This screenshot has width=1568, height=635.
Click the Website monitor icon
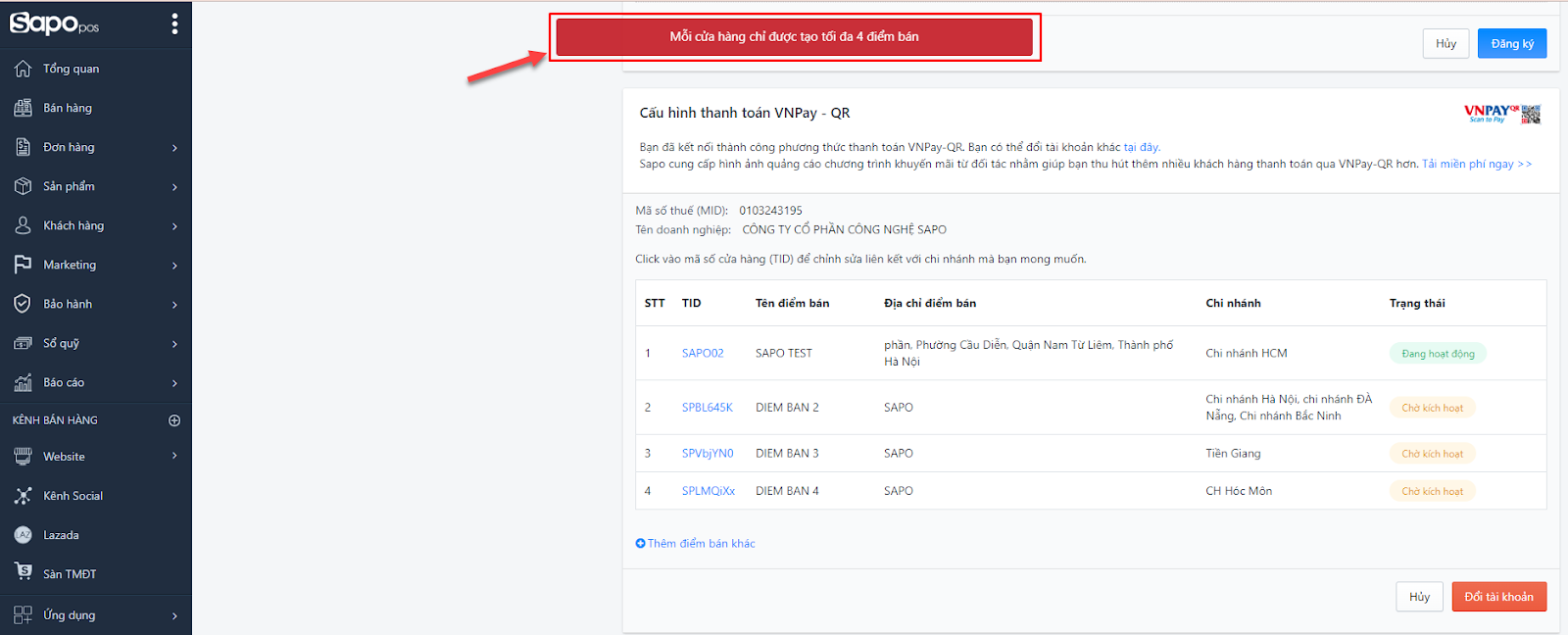click(x=23, y=457)
